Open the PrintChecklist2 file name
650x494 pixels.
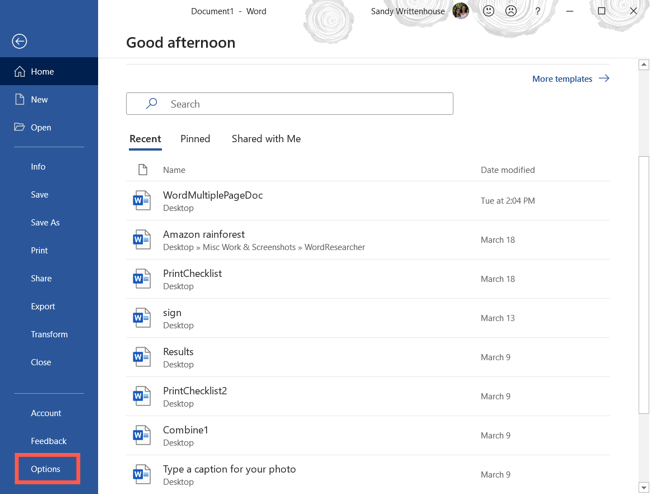point(195,391)
